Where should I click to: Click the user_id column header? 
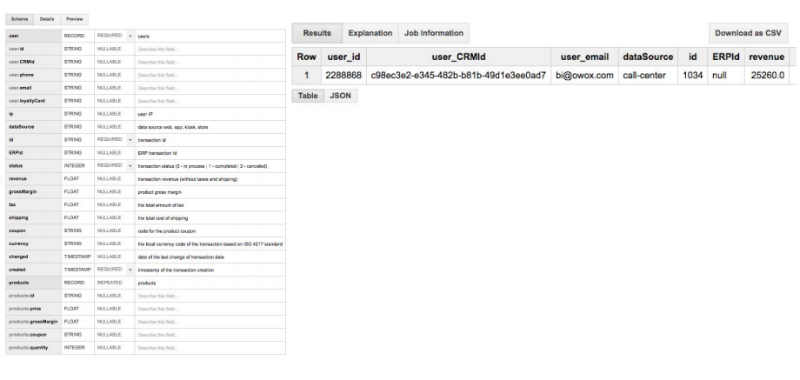pos(343,57)
